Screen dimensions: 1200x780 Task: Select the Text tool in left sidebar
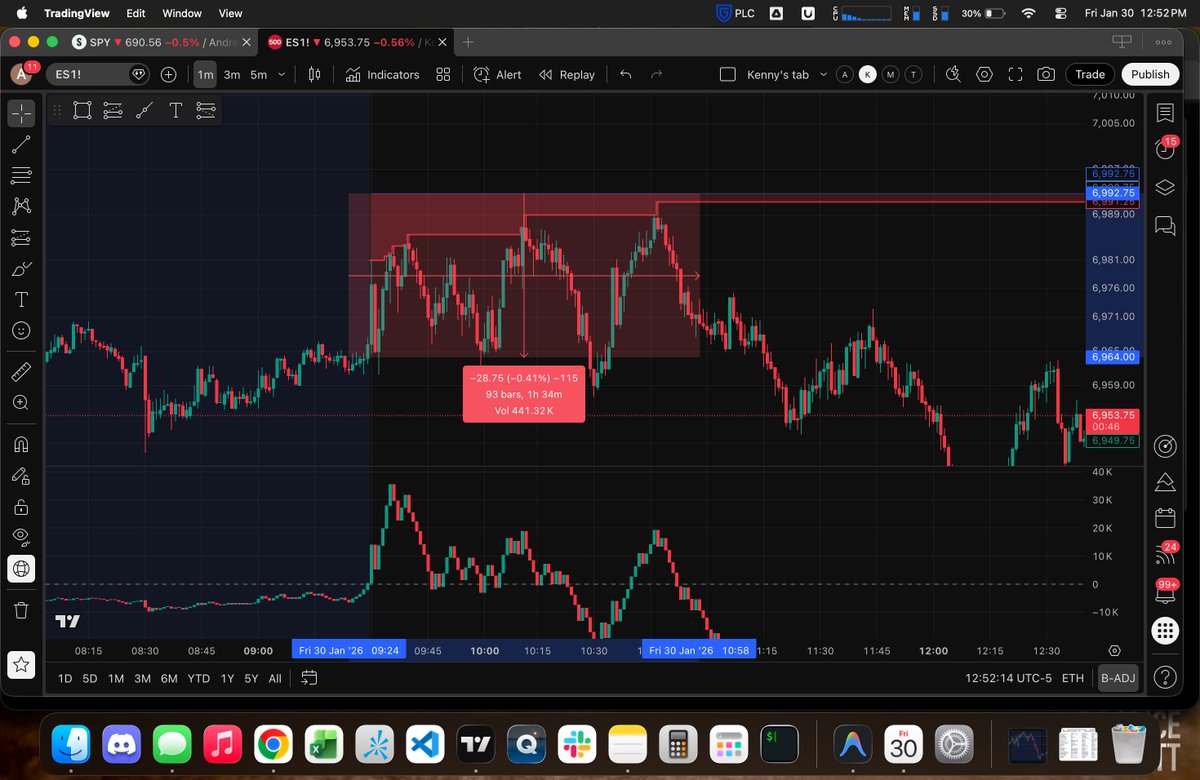[x=21, y=300]
